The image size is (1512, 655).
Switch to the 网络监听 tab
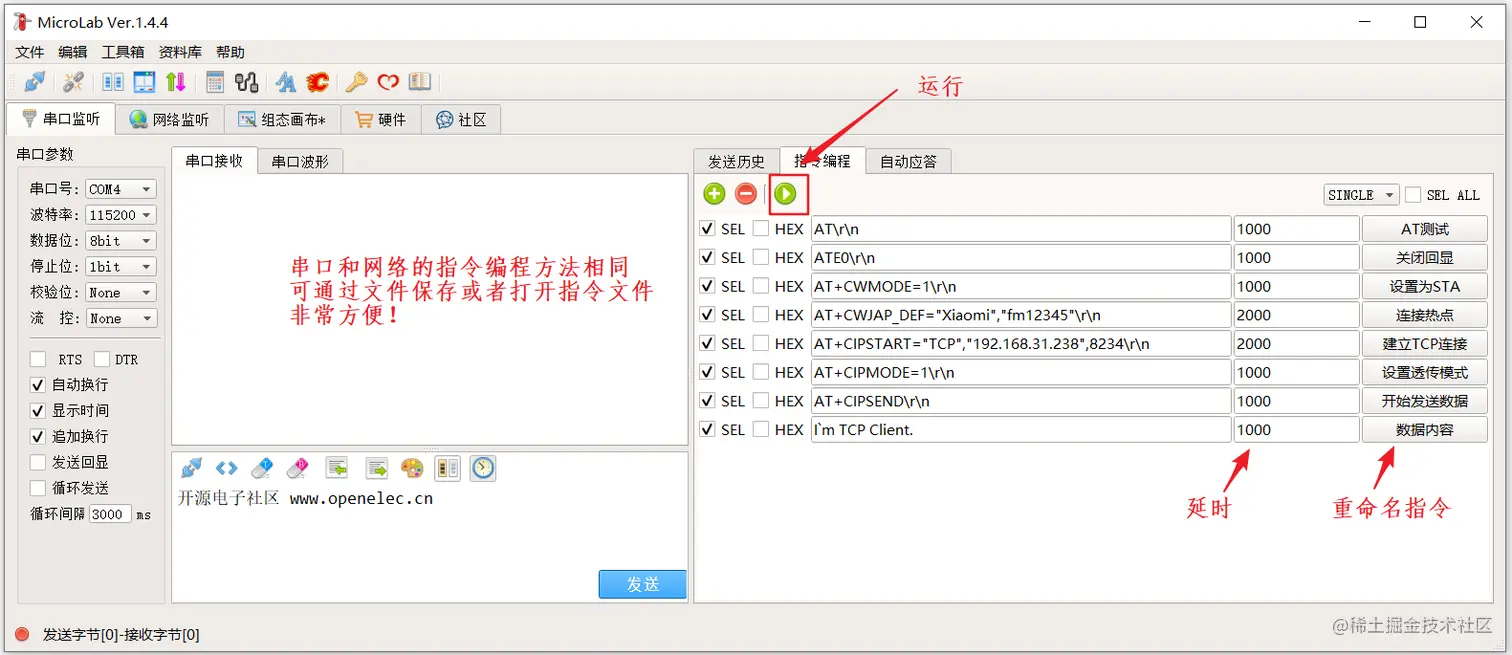[170, 119]
